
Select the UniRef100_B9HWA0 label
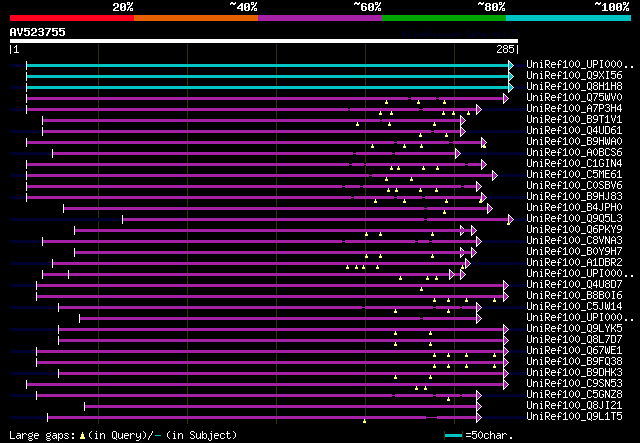[x=574, y=142]
